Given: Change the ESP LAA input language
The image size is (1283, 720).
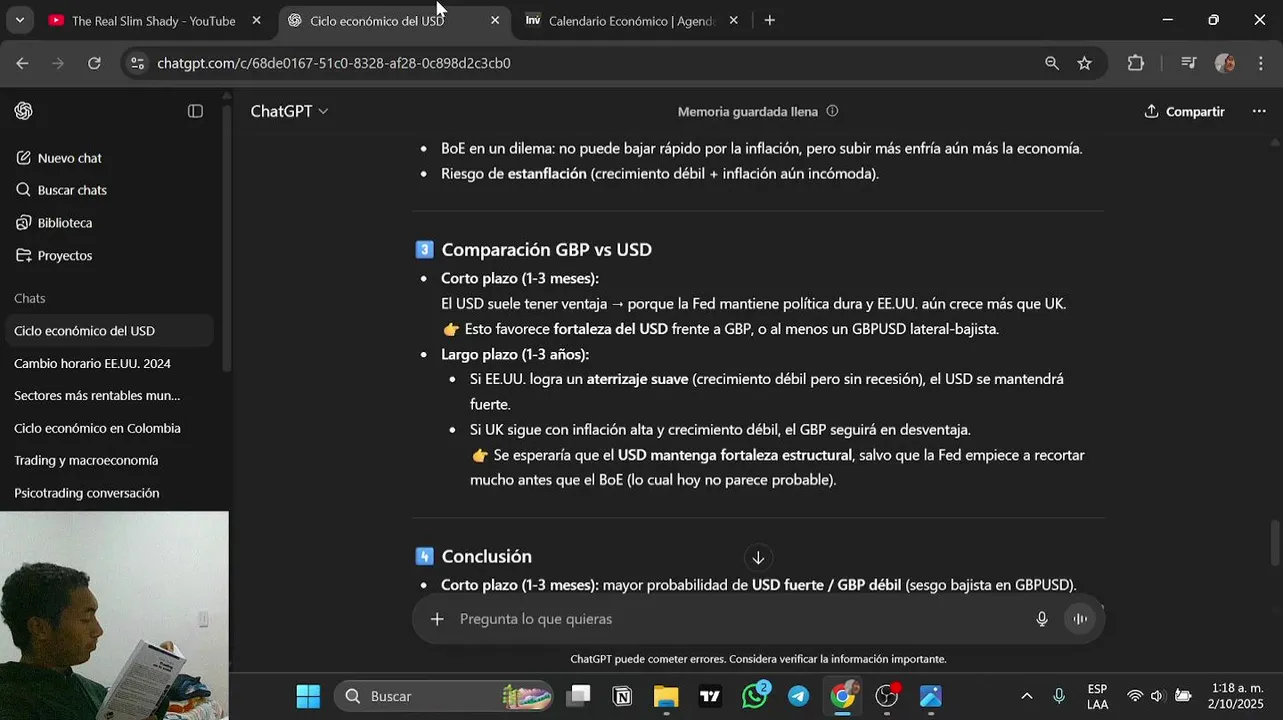Looking at the screenshot, I should pos(1097,696).
